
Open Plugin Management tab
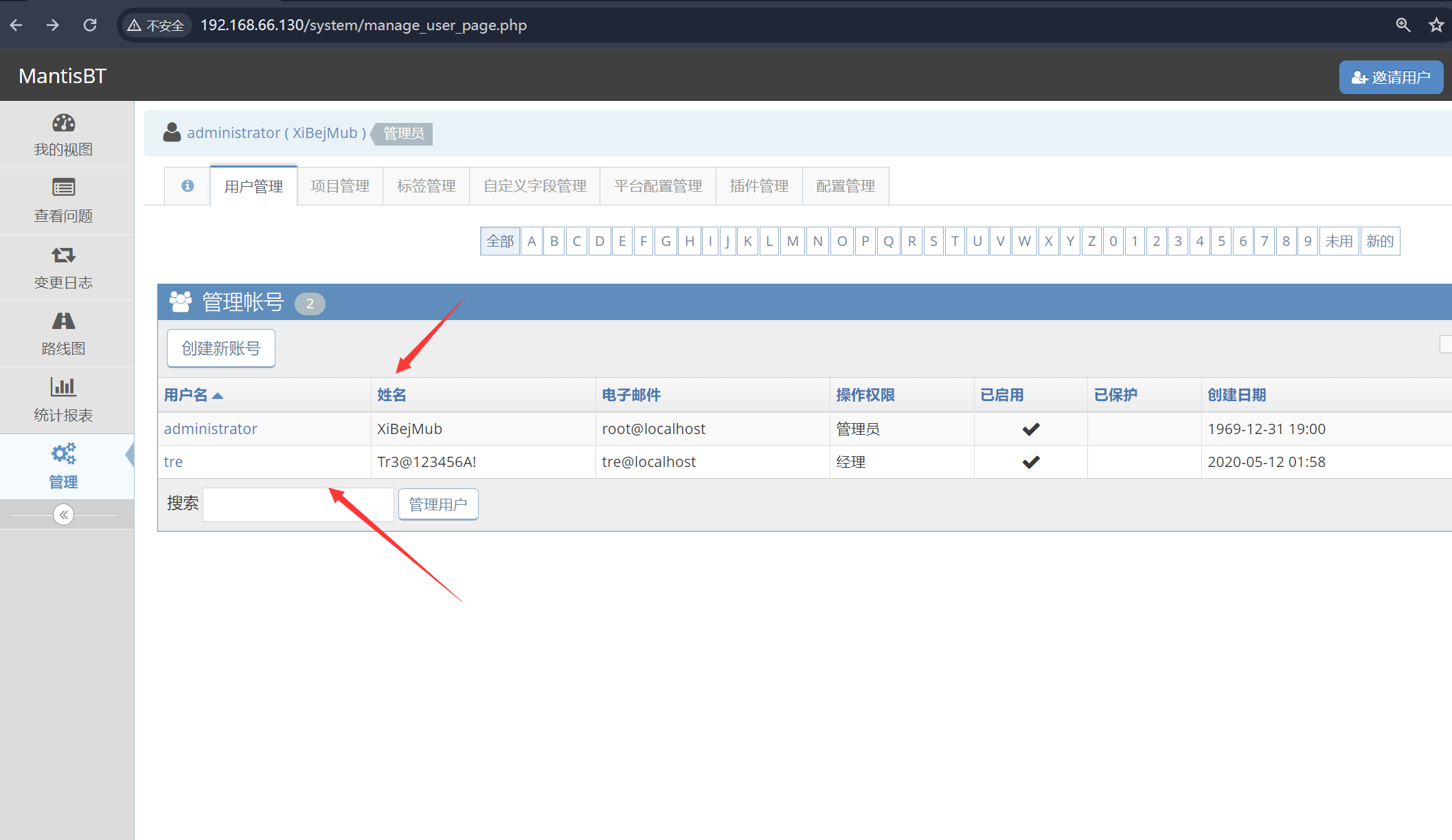(759, 186)
